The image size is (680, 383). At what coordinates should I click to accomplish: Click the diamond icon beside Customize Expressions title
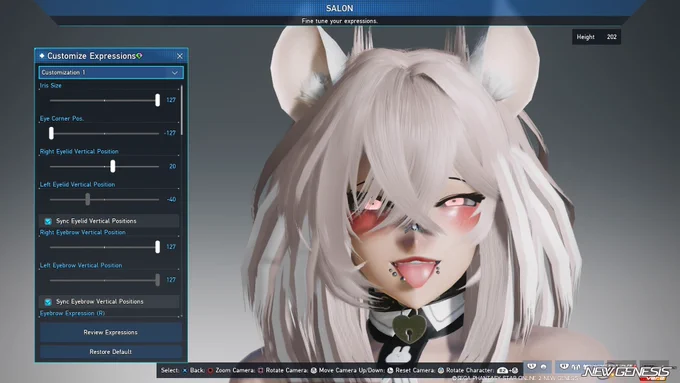[x=42, y=56]
